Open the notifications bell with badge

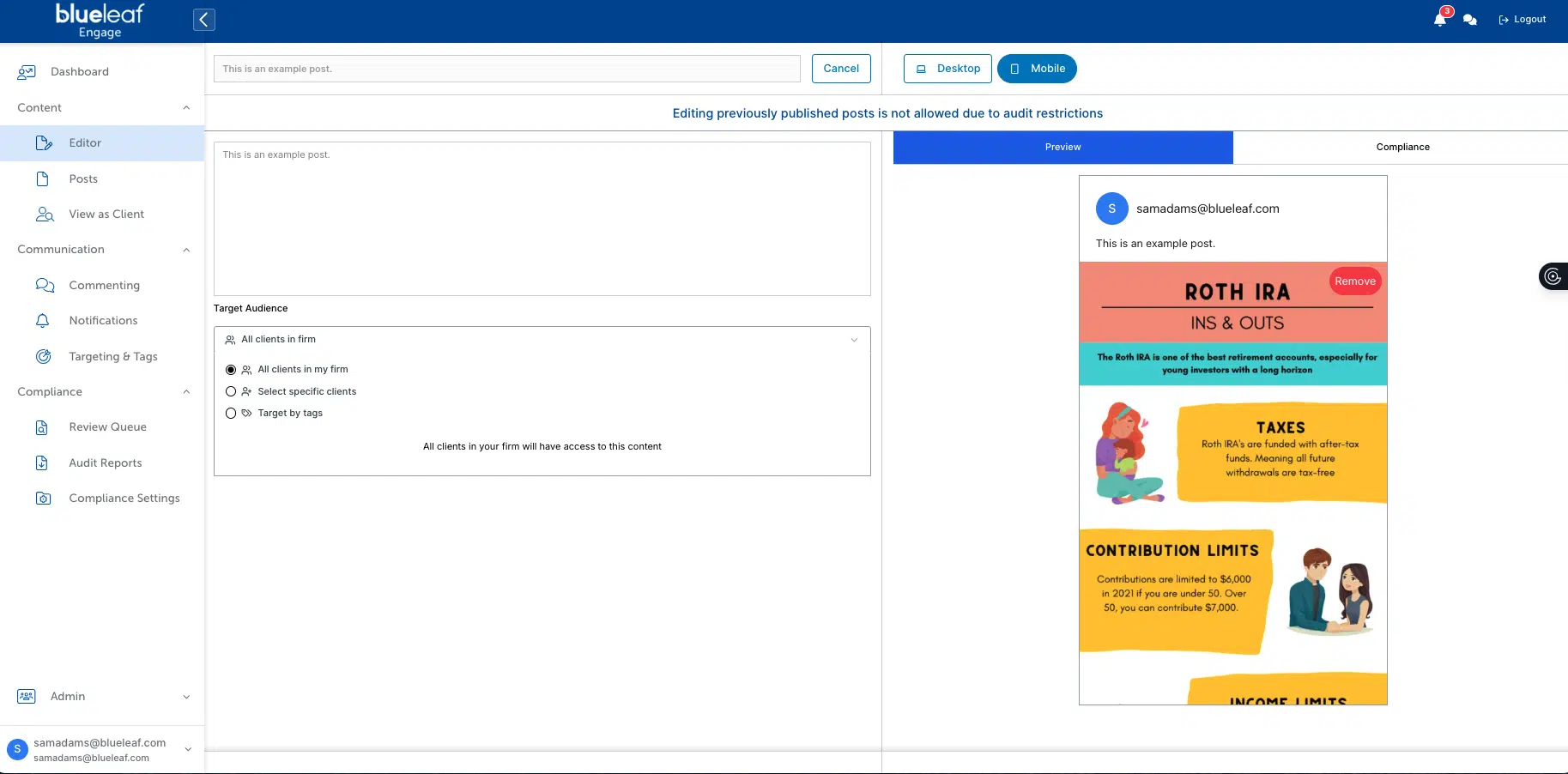click(1438, 19)
